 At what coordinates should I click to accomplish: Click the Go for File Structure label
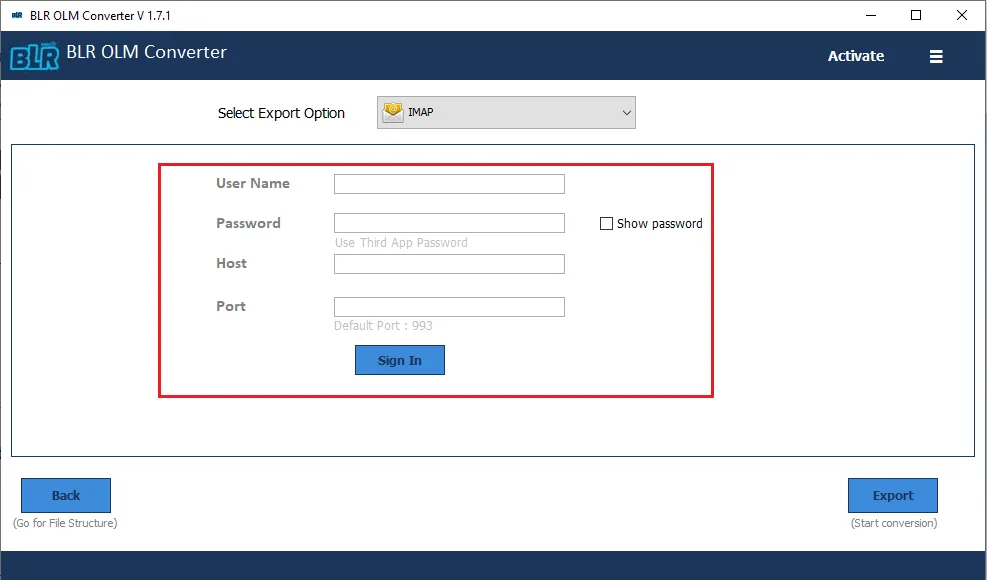tap(65, 522)
